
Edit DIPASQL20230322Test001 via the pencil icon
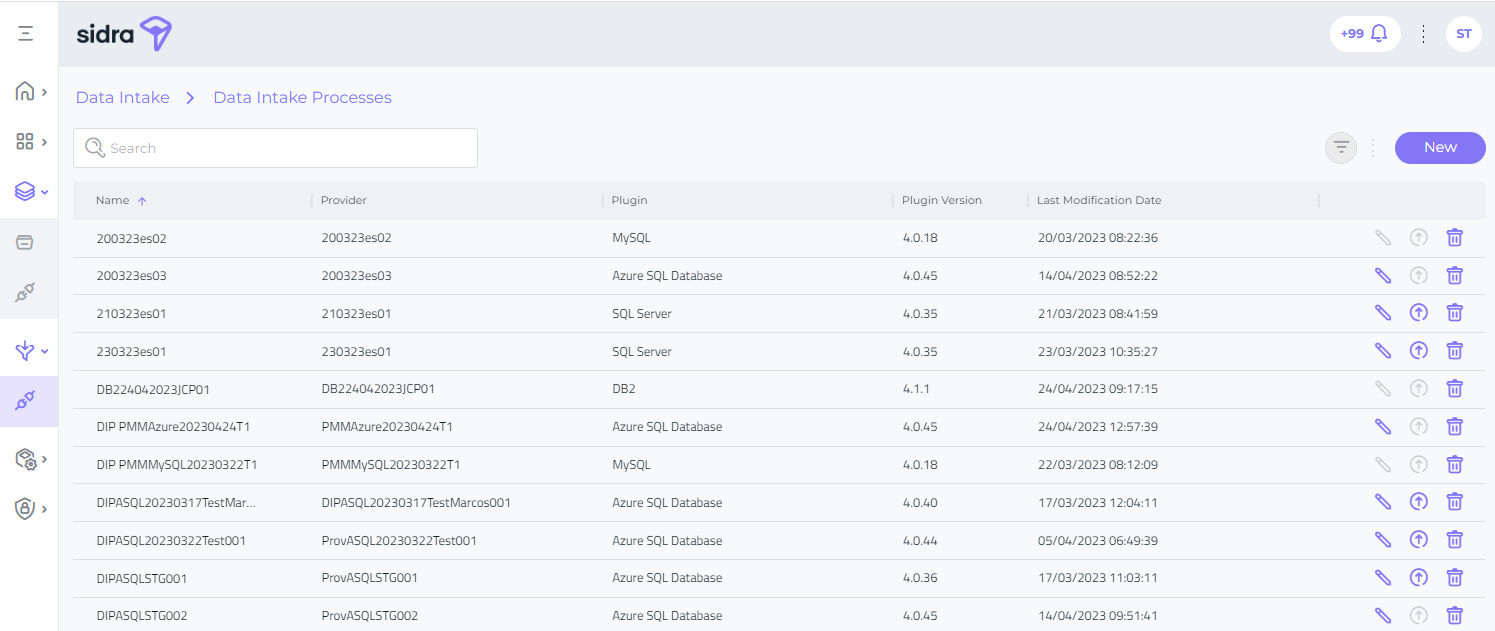[x=1383, y=540]
